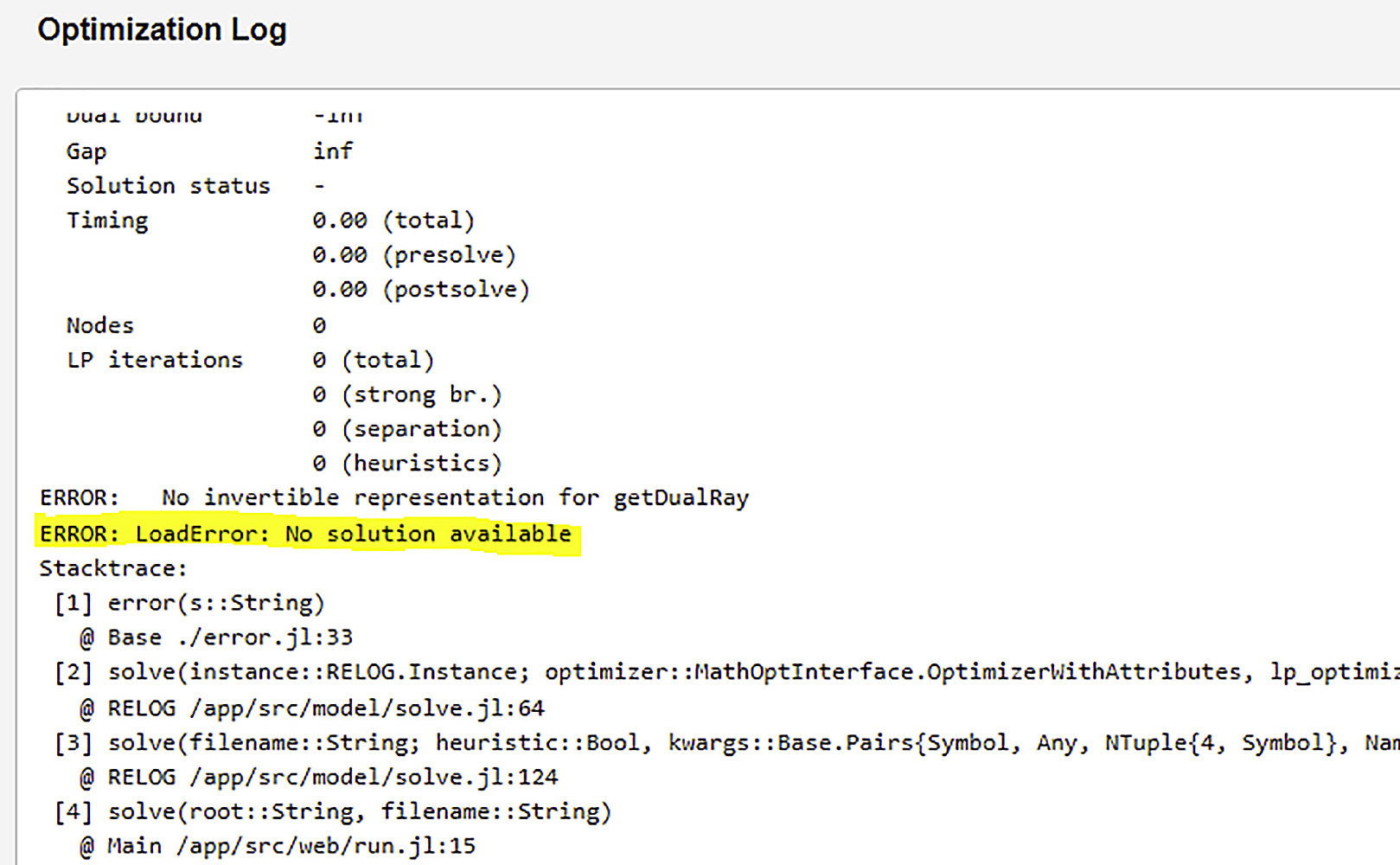The height and width of the screenshot is (865, 1400).
Task: Click the getDualRay error line
Action: click(x=394, y=498)
